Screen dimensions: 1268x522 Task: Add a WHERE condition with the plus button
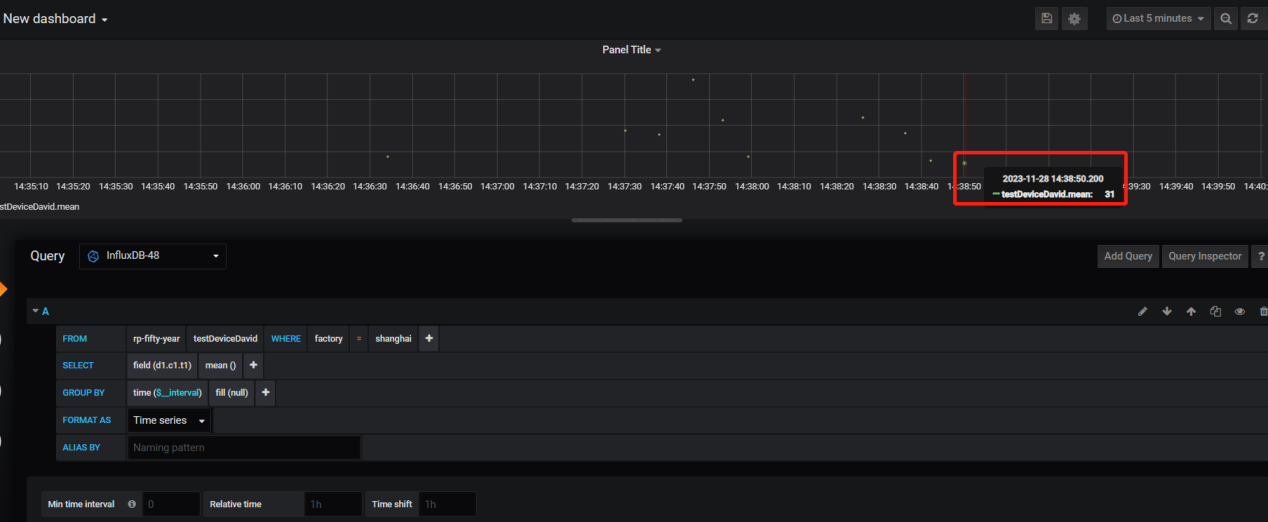(429, 339)
